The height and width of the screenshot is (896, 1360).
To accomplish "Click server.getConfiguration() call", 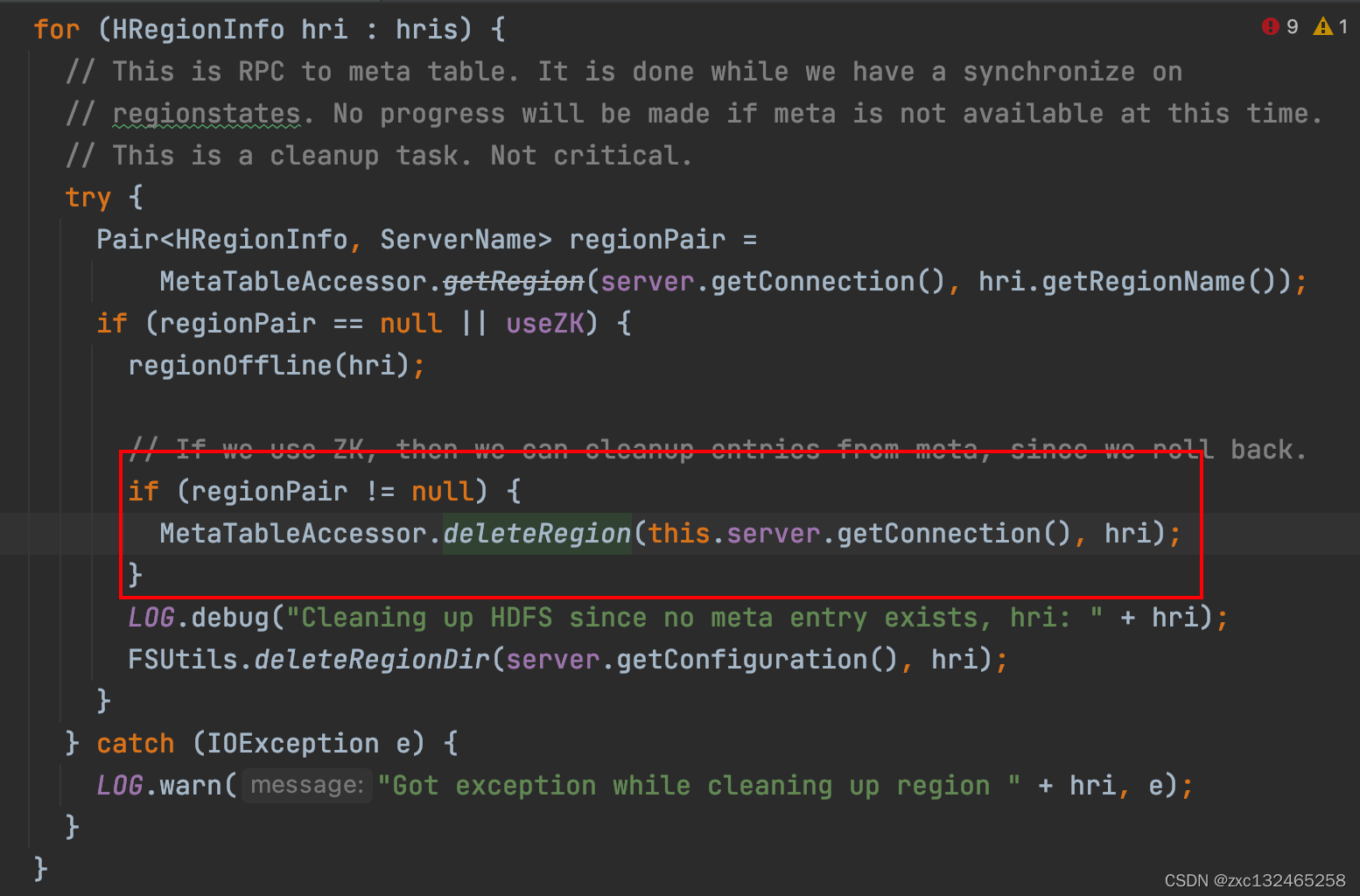I will pos(701,659).
